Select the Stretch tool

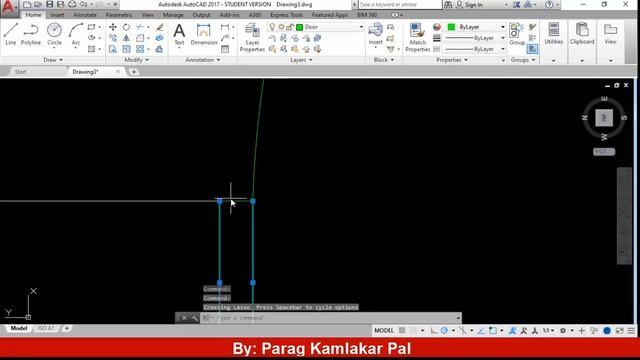(113, 49)
